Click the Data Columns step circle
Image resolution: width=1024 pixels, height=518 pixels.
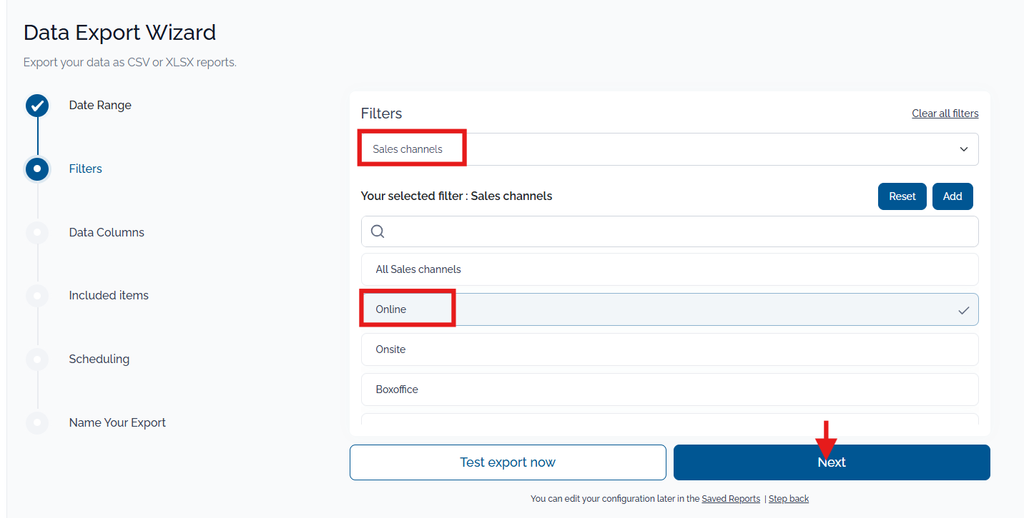click(37, 232)
